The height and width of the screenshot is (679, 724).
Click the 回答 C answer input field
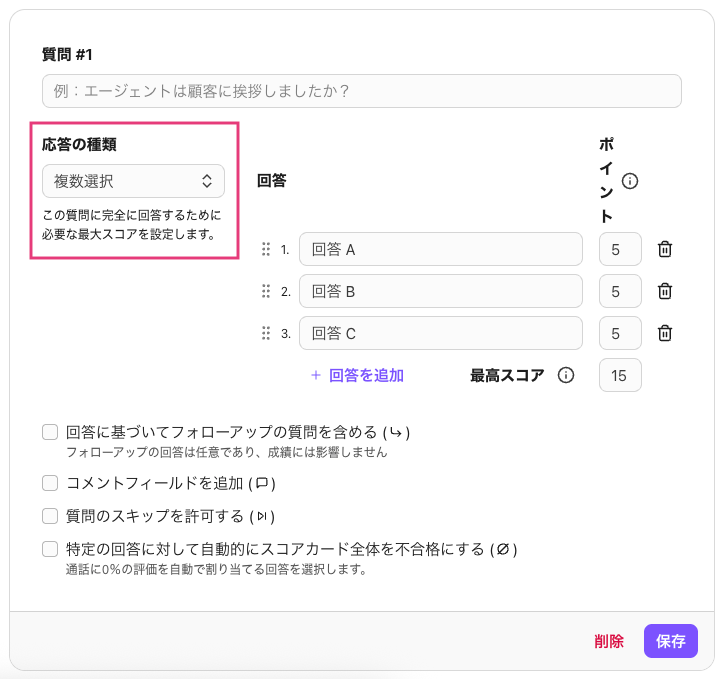pyautogui.click(x=440, y=333)
